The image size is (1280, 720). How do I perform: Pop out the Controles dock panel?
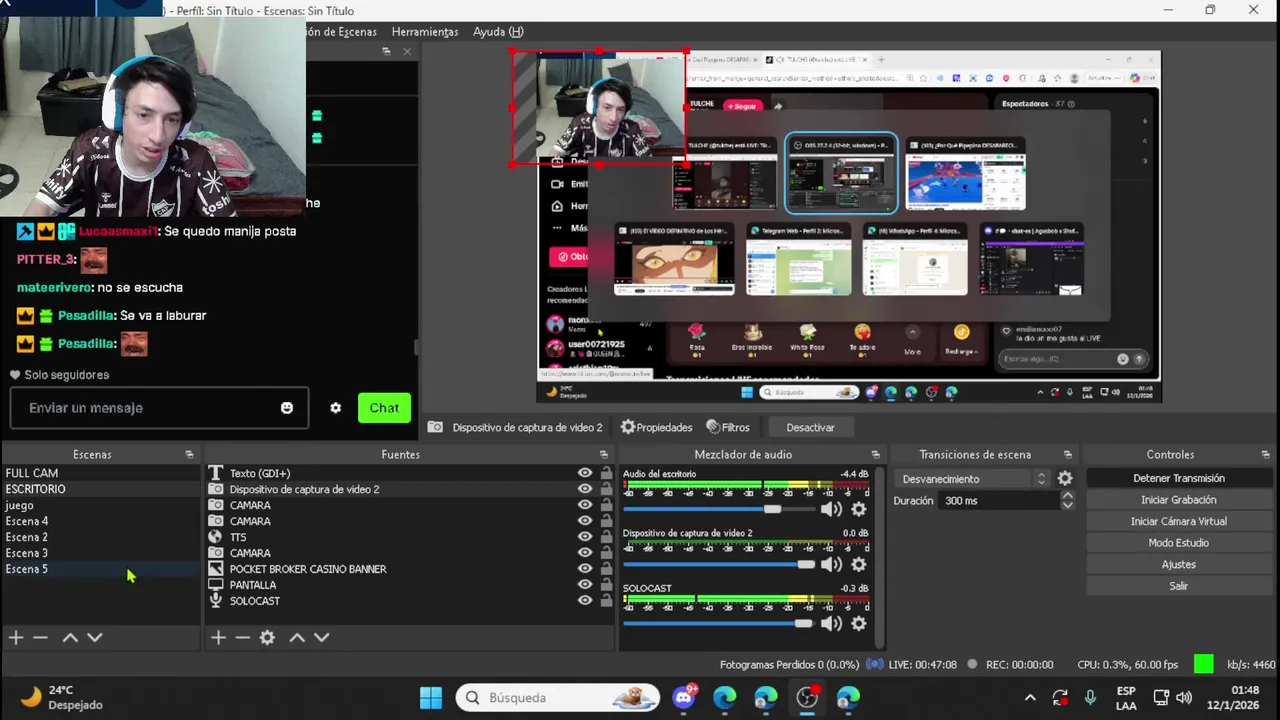point(1265,454)
